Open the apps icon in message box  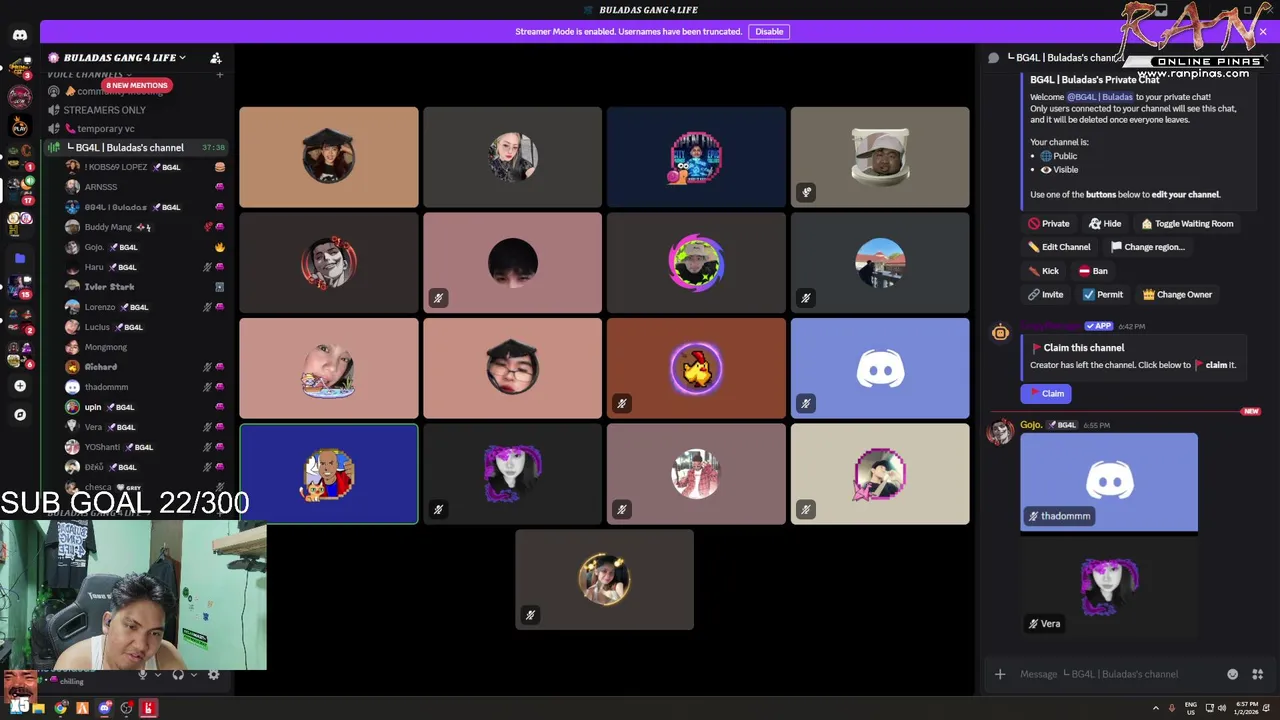pos(1258,674)
